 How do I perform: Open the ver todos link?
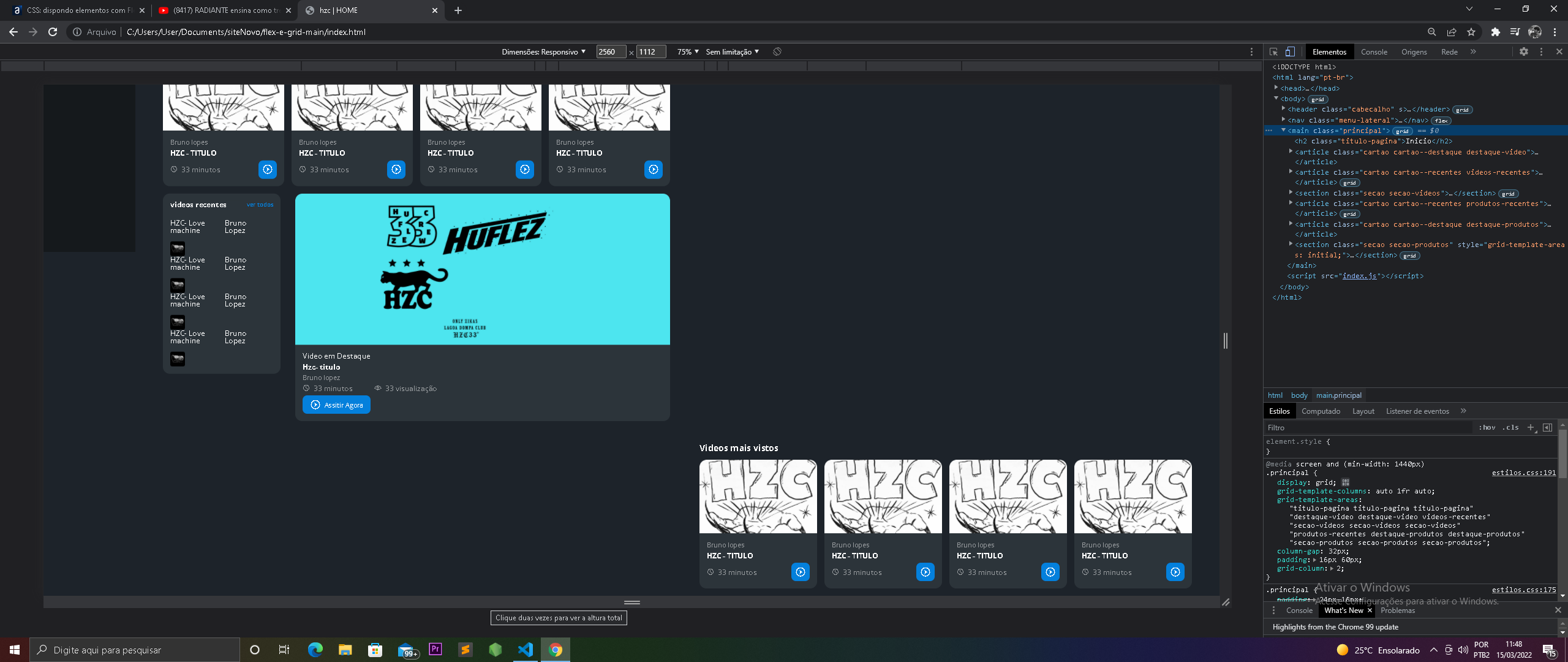(x=260, y=205)
